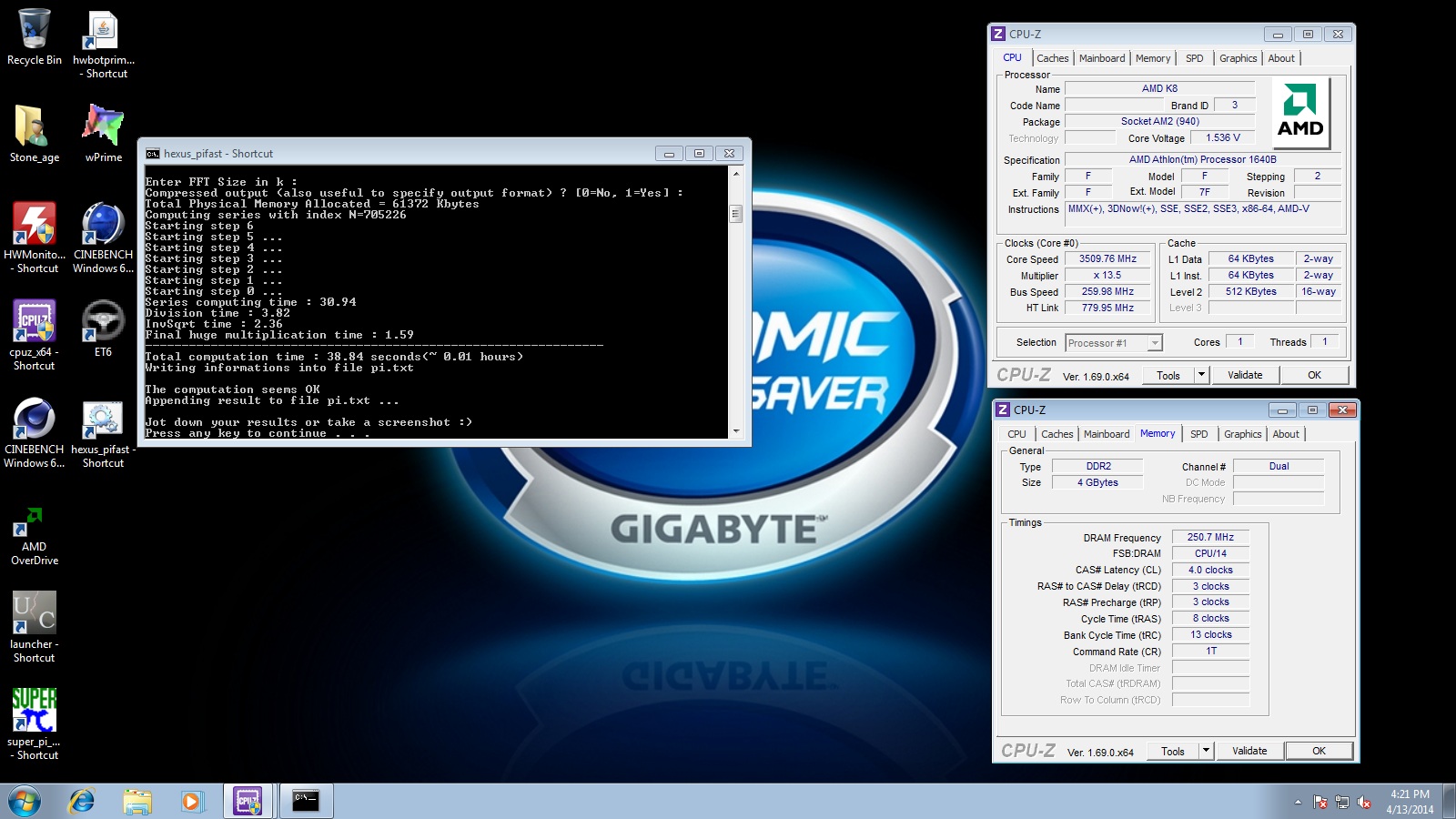Open Tools dropdown arrow in bottom CPU-Z

(x=1206, y=750)
